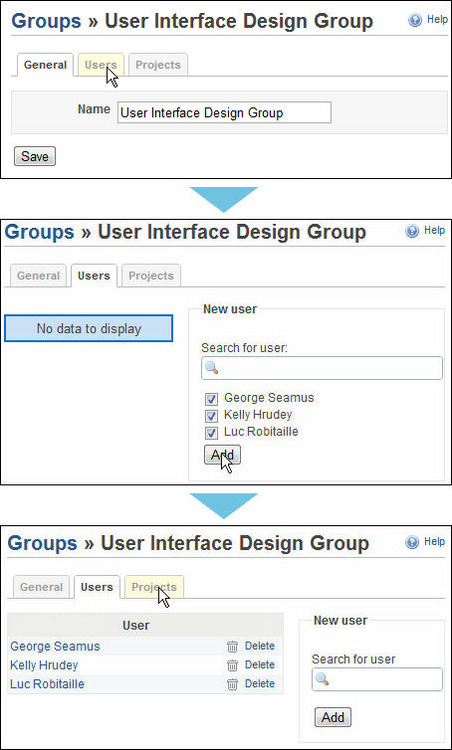Click trash icon beside Luc Robitaille
Screen dimensions: 452x750
[232, 684]
